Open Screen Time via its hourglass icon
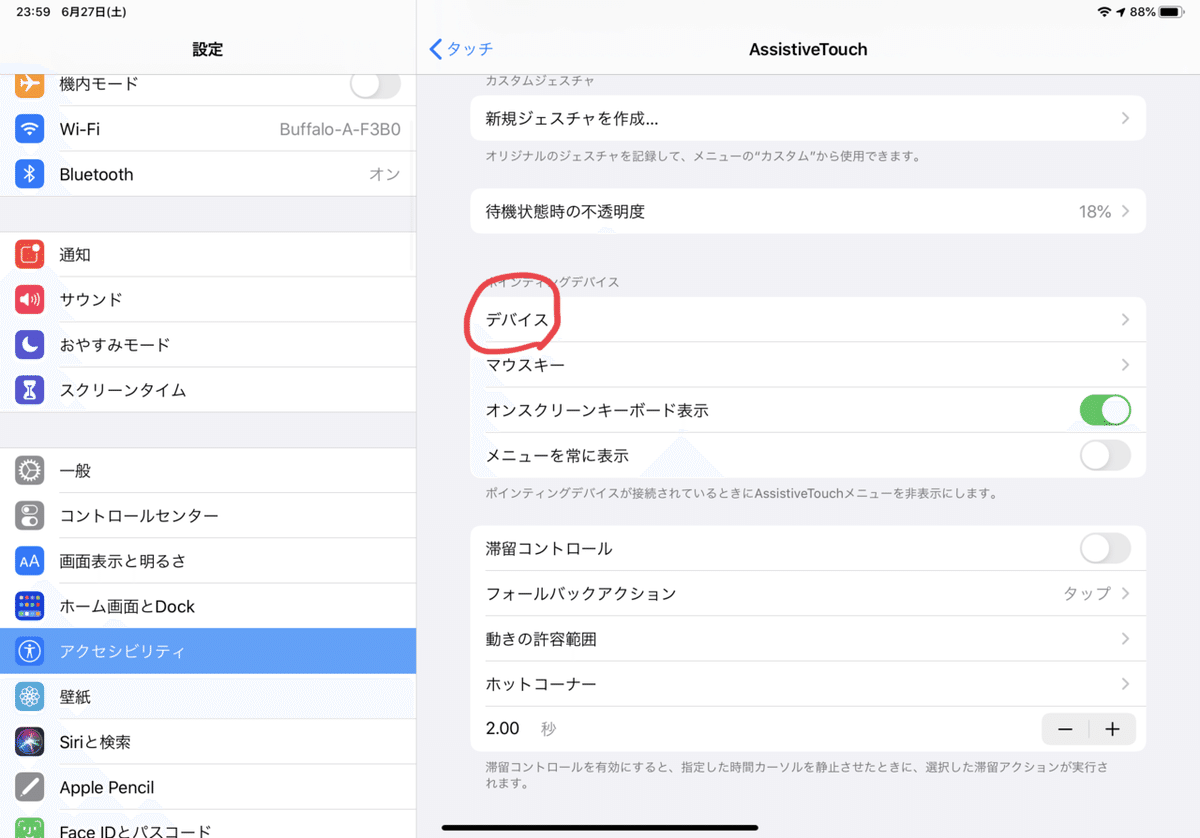This screenshot has height=838, width=1200. coord(29,389)
